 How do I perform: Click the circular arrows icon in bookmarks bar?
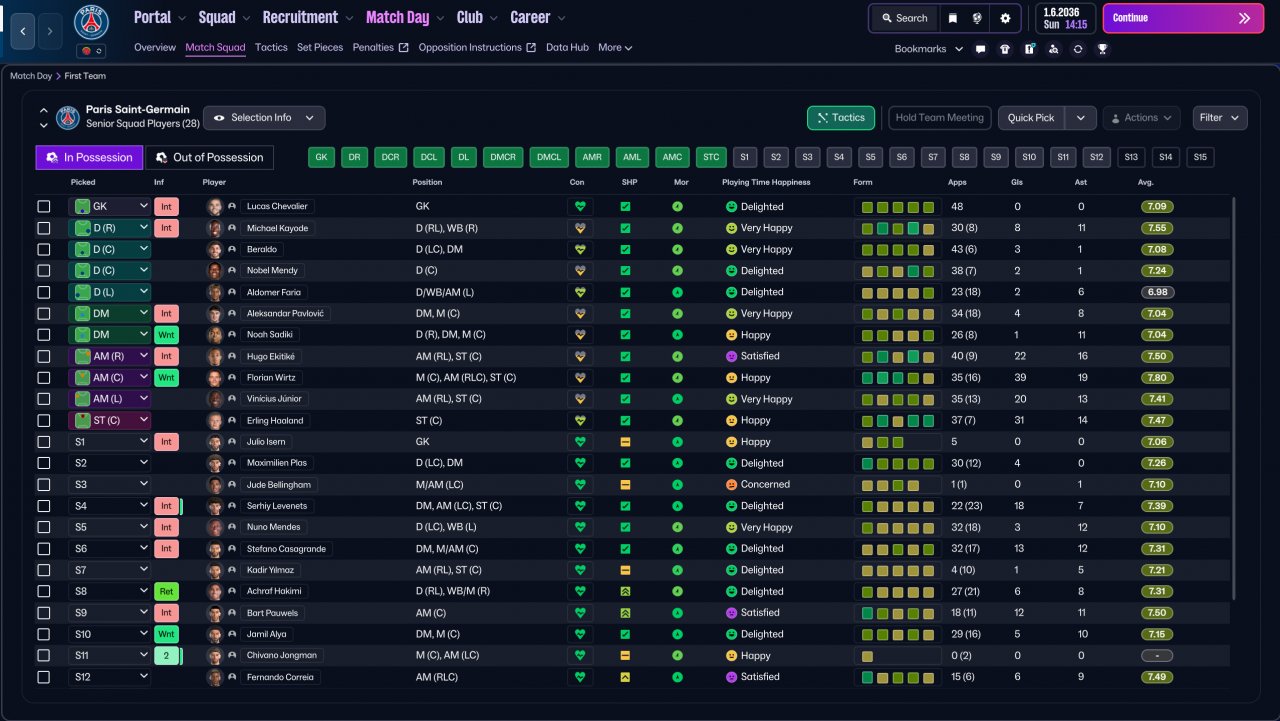pos(1078,48)
